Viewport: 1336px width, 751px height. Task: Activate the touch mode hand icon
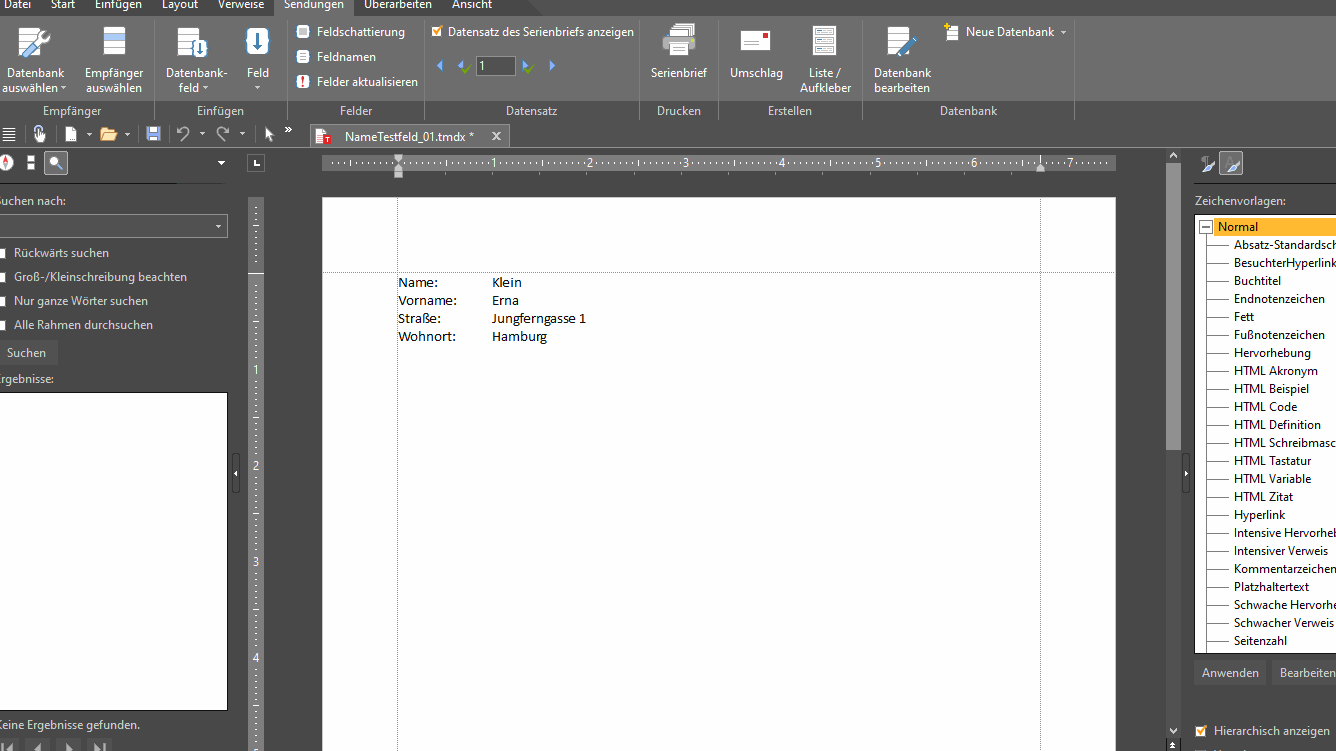(x=39, y=134)
